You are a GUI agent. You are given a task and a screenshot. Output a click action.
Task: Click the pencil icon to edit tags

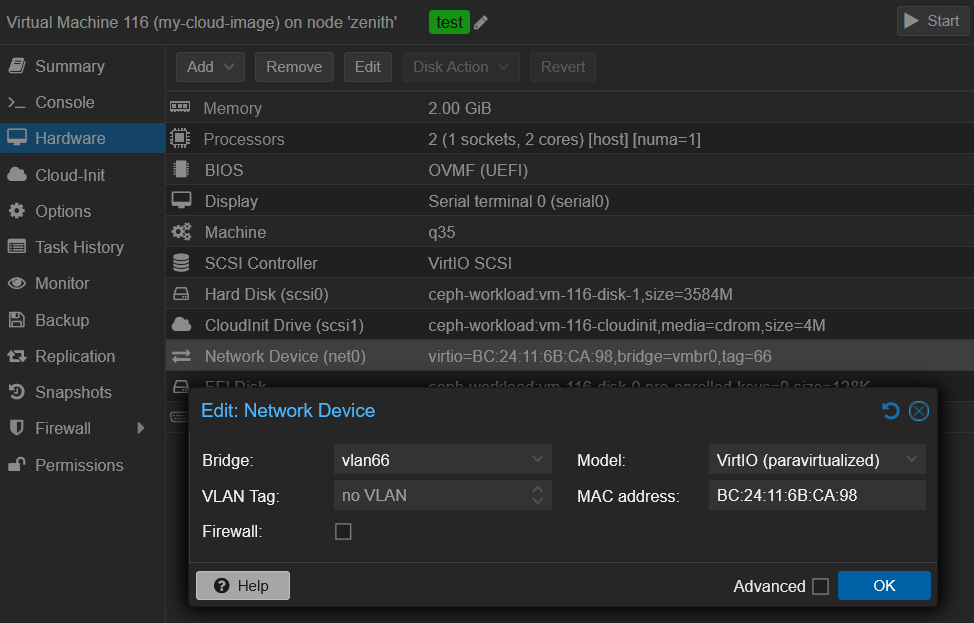tap(481, 22)
